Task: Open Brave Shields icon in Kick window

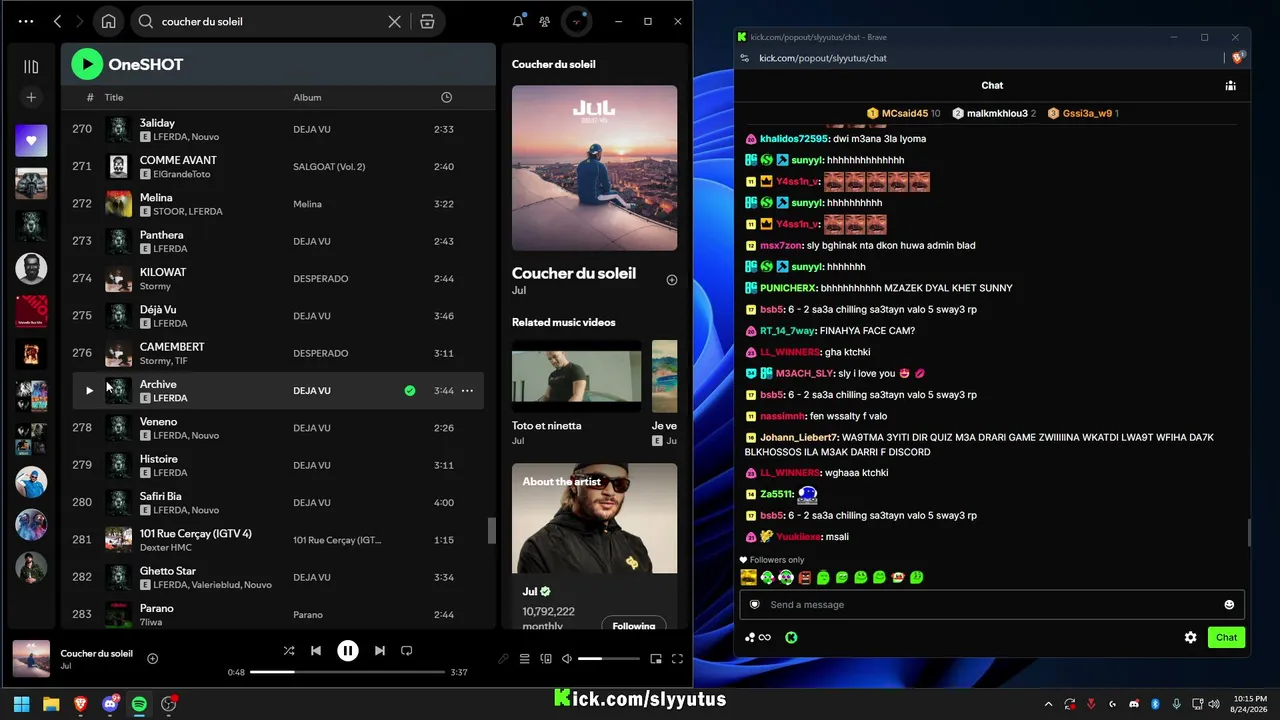Action: [1238, 58]
